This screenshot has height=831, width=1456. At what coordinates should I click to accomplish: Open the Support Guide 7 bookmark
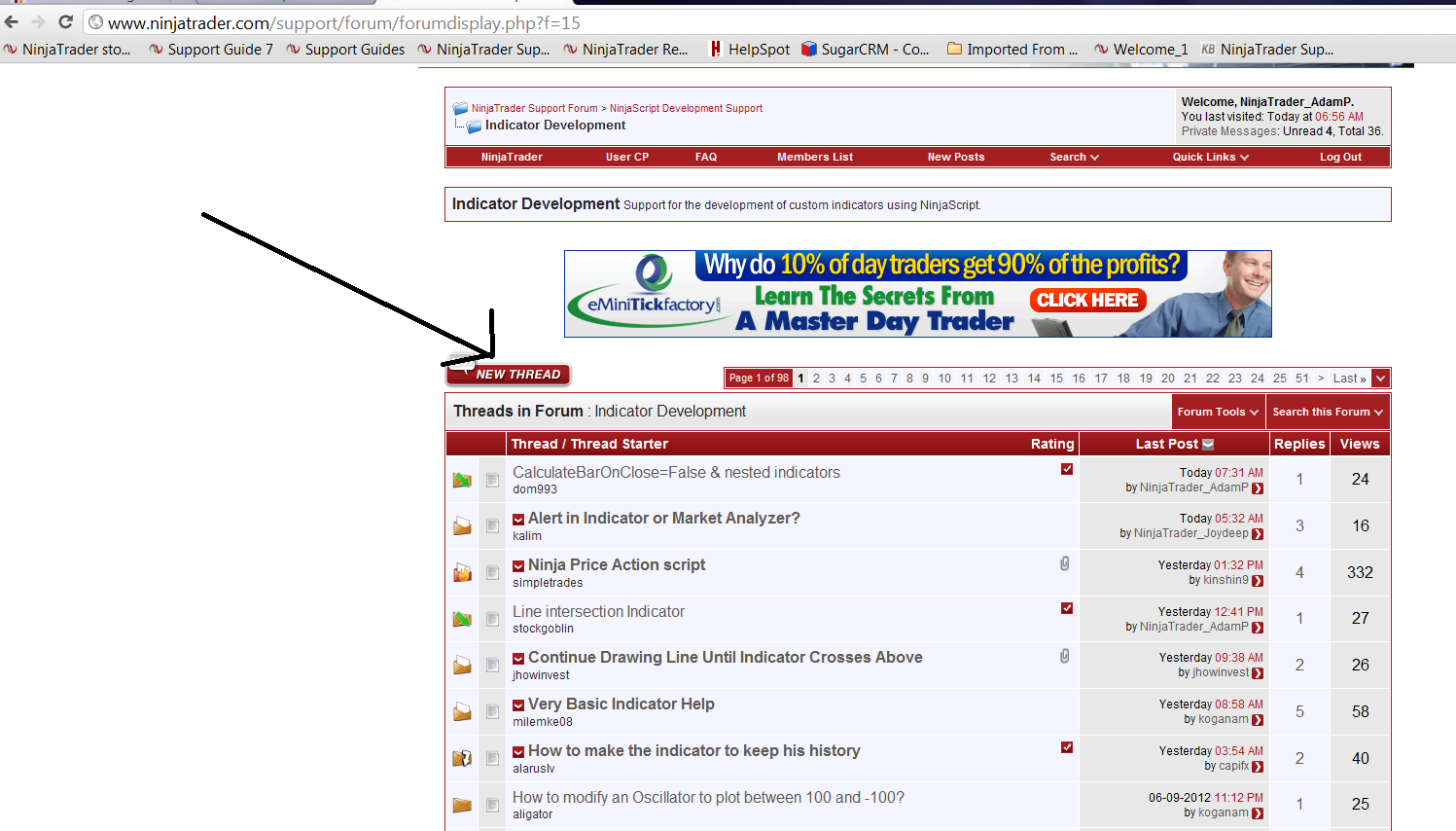211,50
